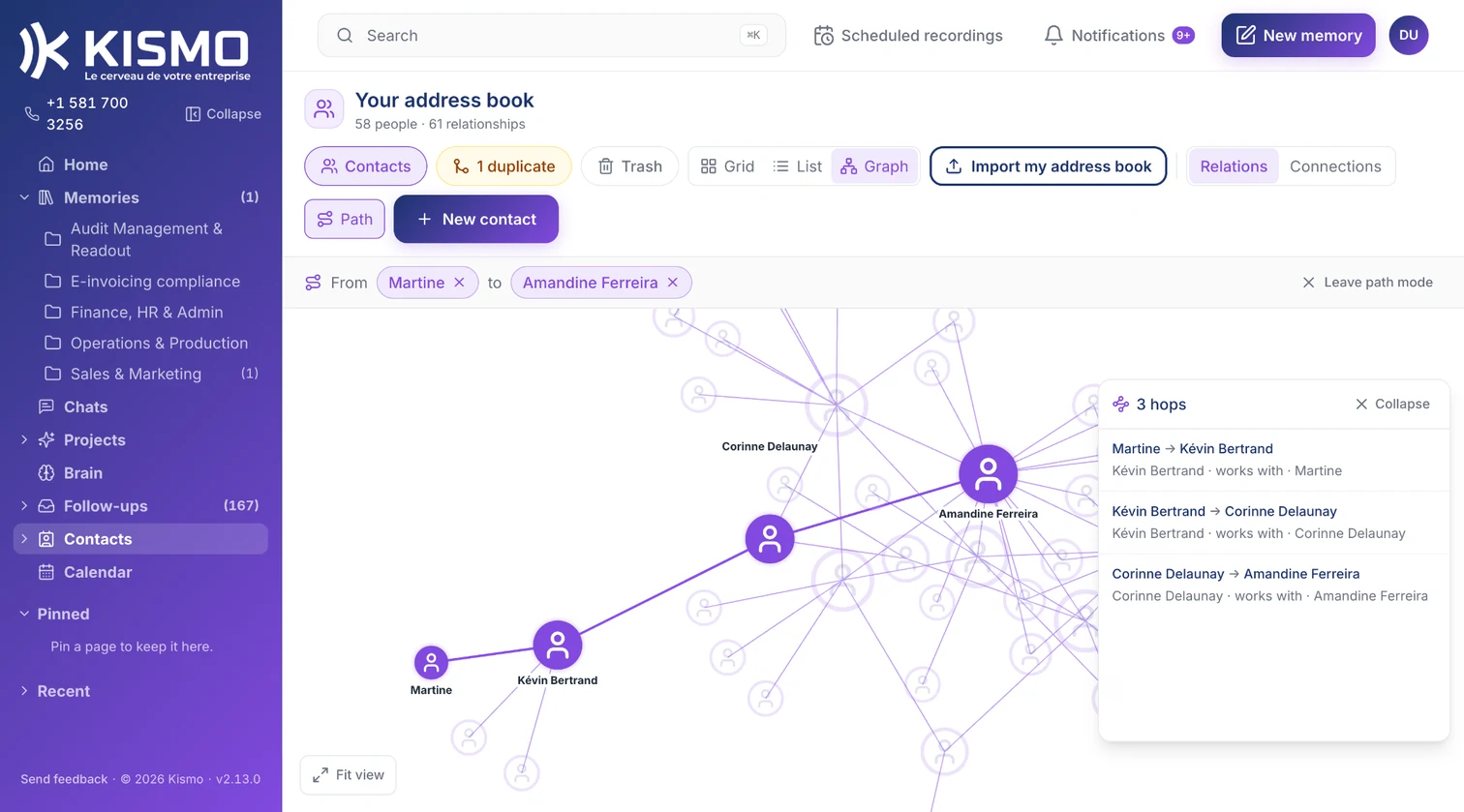Expand the Projects section chevron
1464x812 pixels.
[24, 439]
